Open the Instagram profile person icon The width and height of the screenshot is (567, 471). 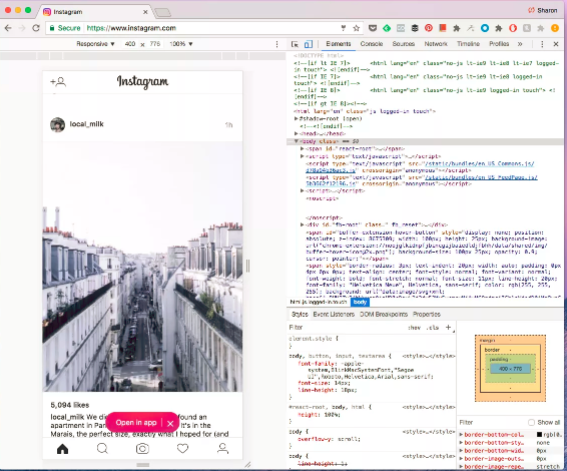[x=223, y=449]
